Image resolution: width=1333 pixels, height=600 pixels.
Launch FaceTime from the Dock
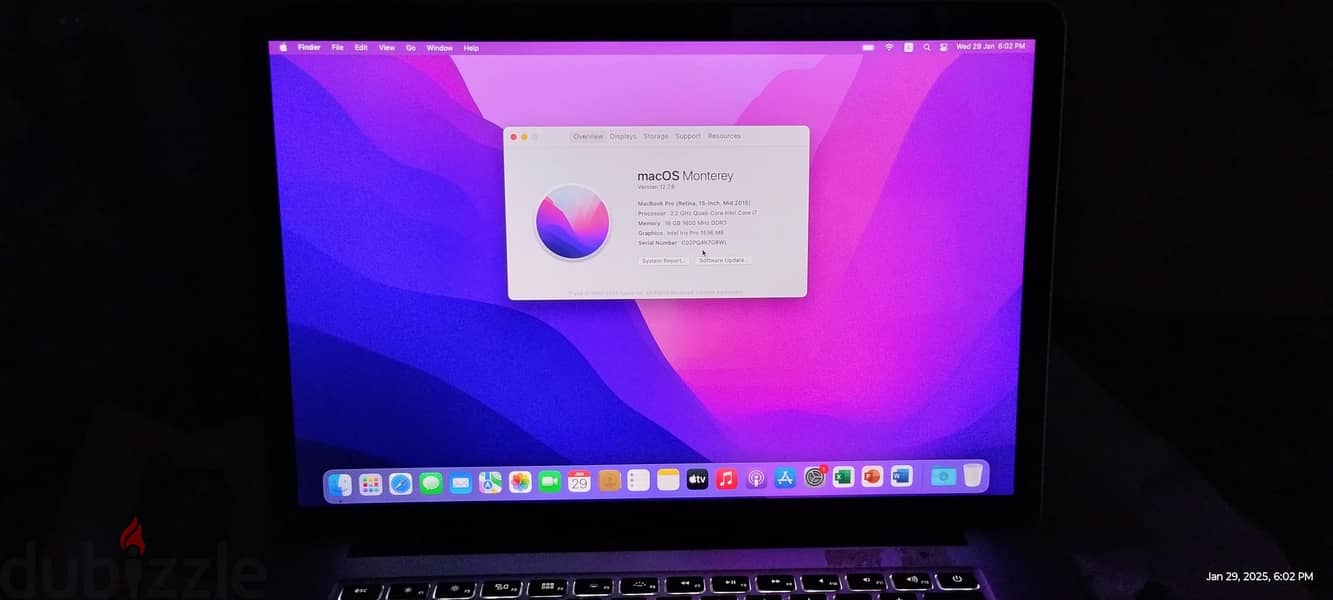pyautogui.click(x=549, y=482)
